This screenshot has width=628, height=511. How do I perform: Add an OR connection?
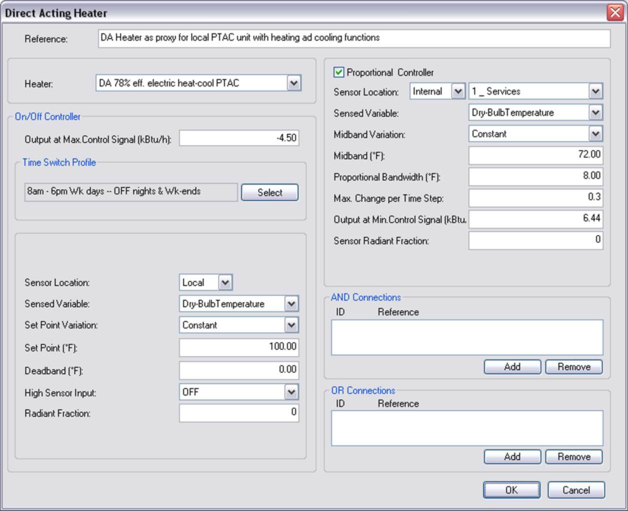click(512, 457)
